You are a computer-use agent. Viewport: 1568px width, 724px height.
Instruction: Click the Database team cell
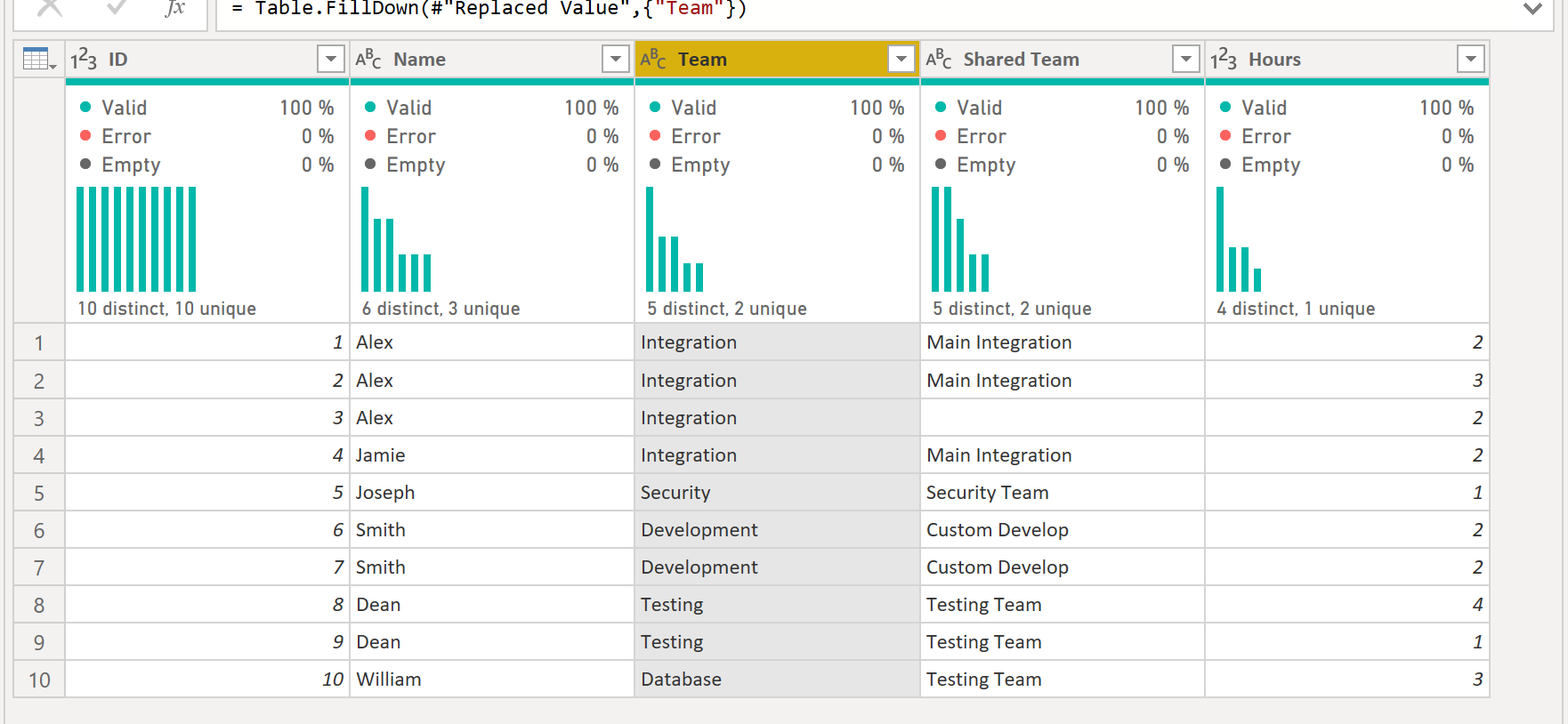pos(777,680)
